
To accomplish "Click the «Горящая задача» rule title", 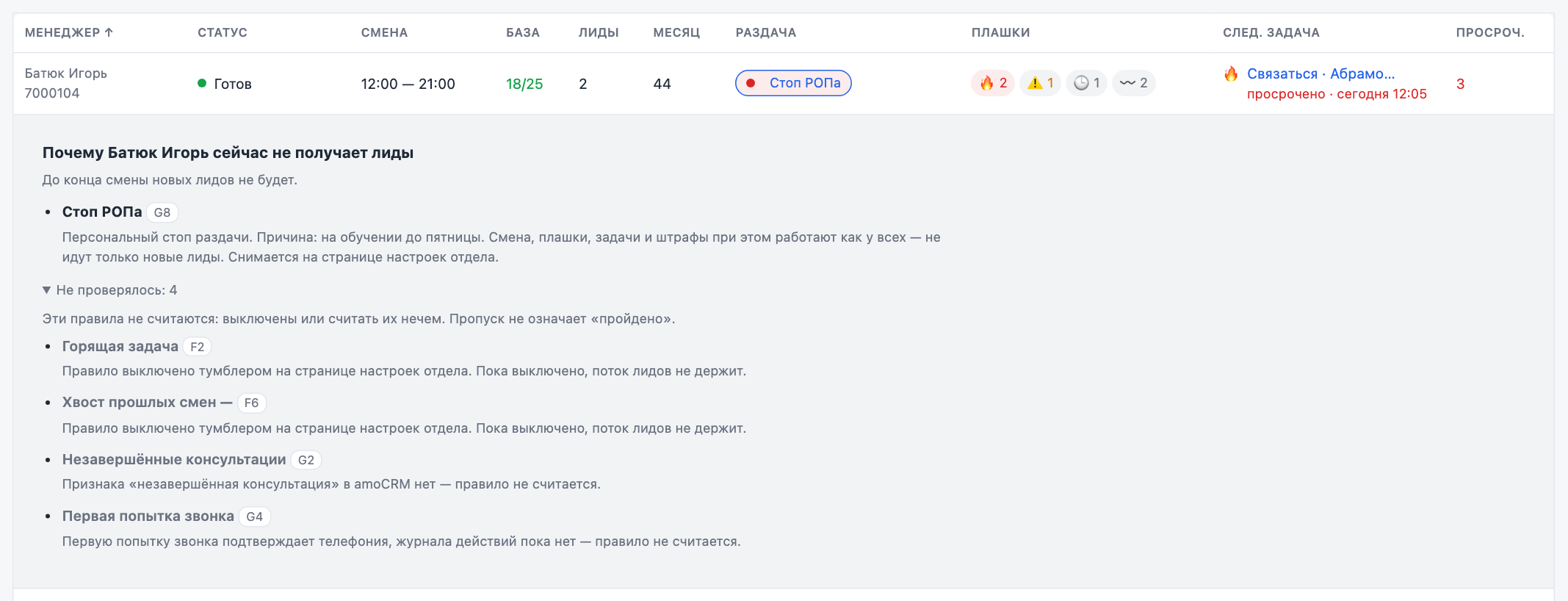I will tap(120, 346).
